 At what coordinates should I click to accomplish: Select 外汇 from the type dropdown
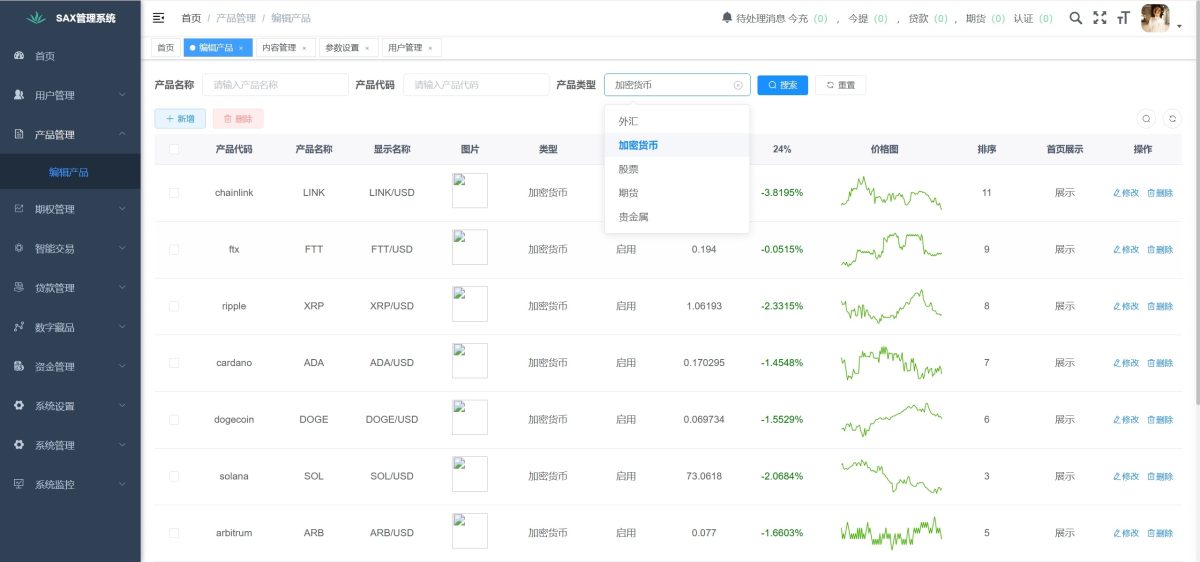(677, 121)
